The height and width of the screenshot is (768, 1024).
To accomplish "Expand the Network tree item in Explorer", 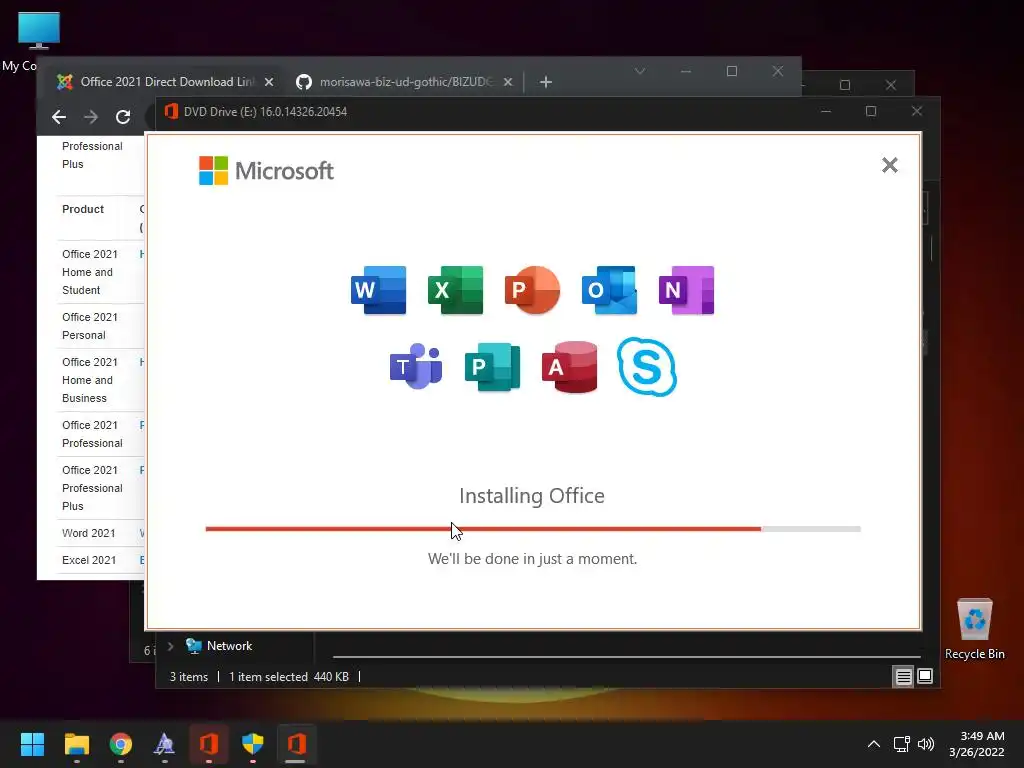I will click(170, 646).
